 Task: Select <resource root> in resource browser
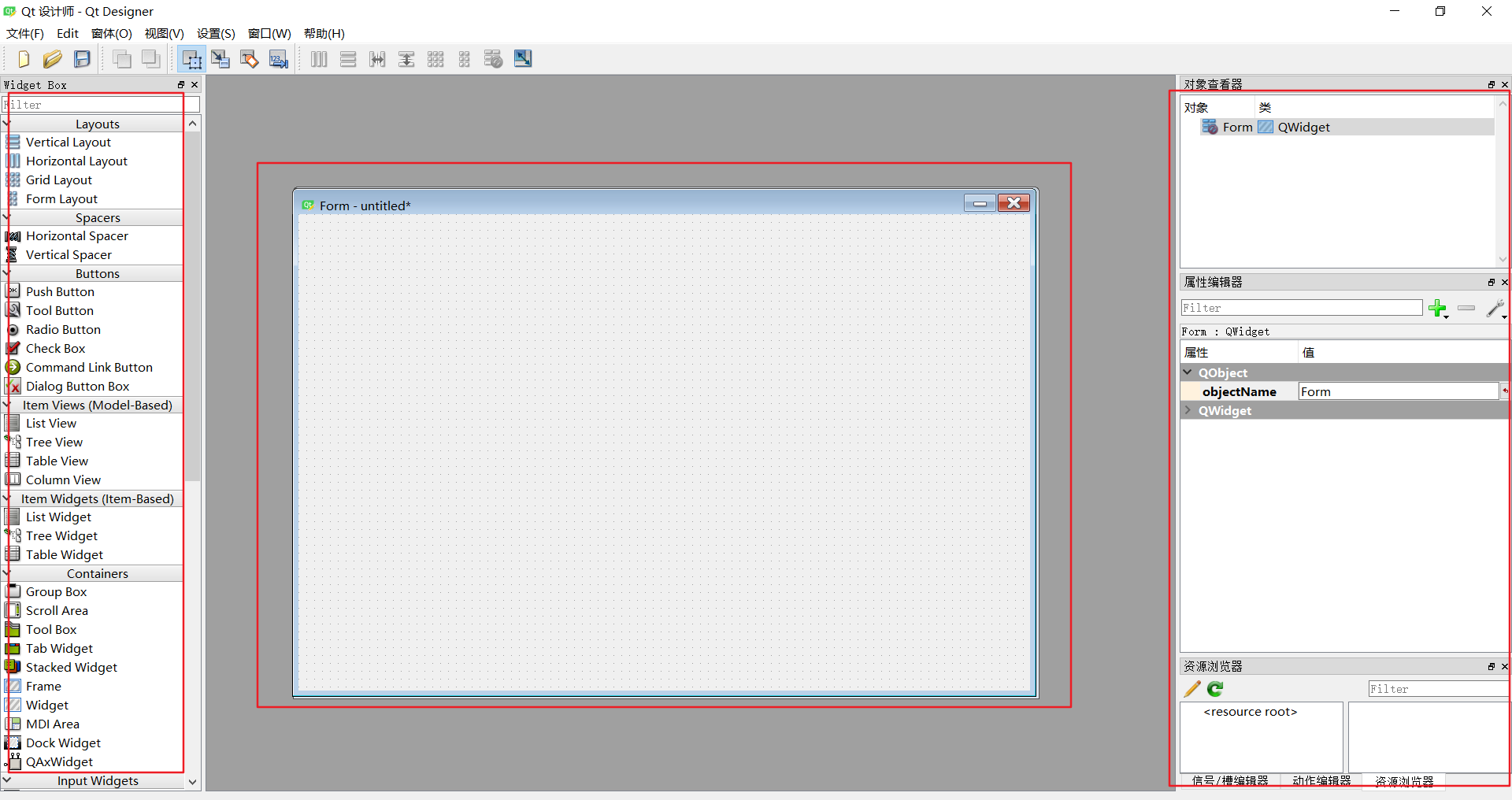[x=1251, y=712]
